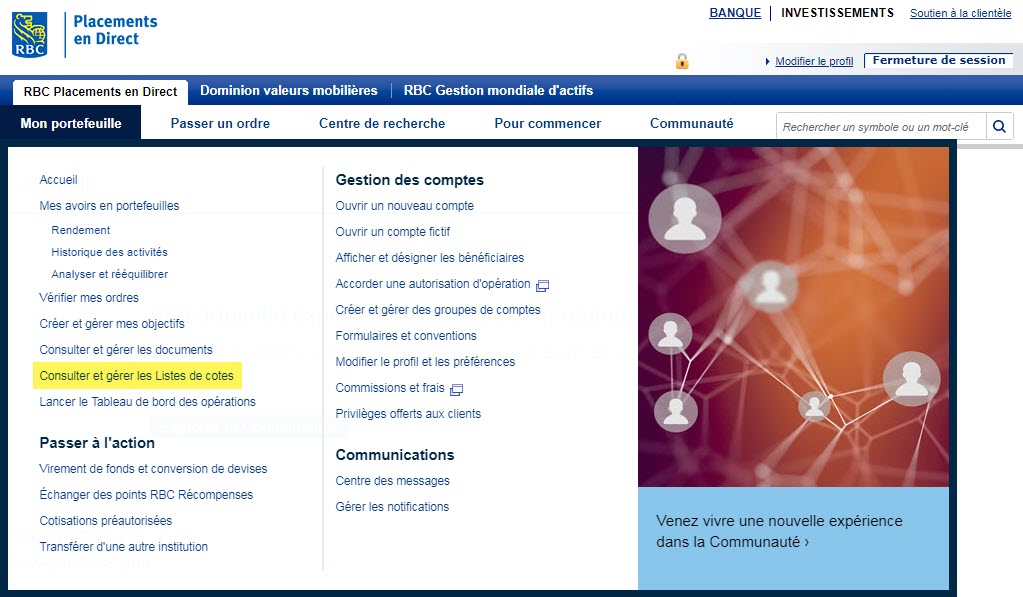Viewport: 1023px width, 597px height.
Task: Launch Tableau de bord des opérations
Action: click(147, 403)
